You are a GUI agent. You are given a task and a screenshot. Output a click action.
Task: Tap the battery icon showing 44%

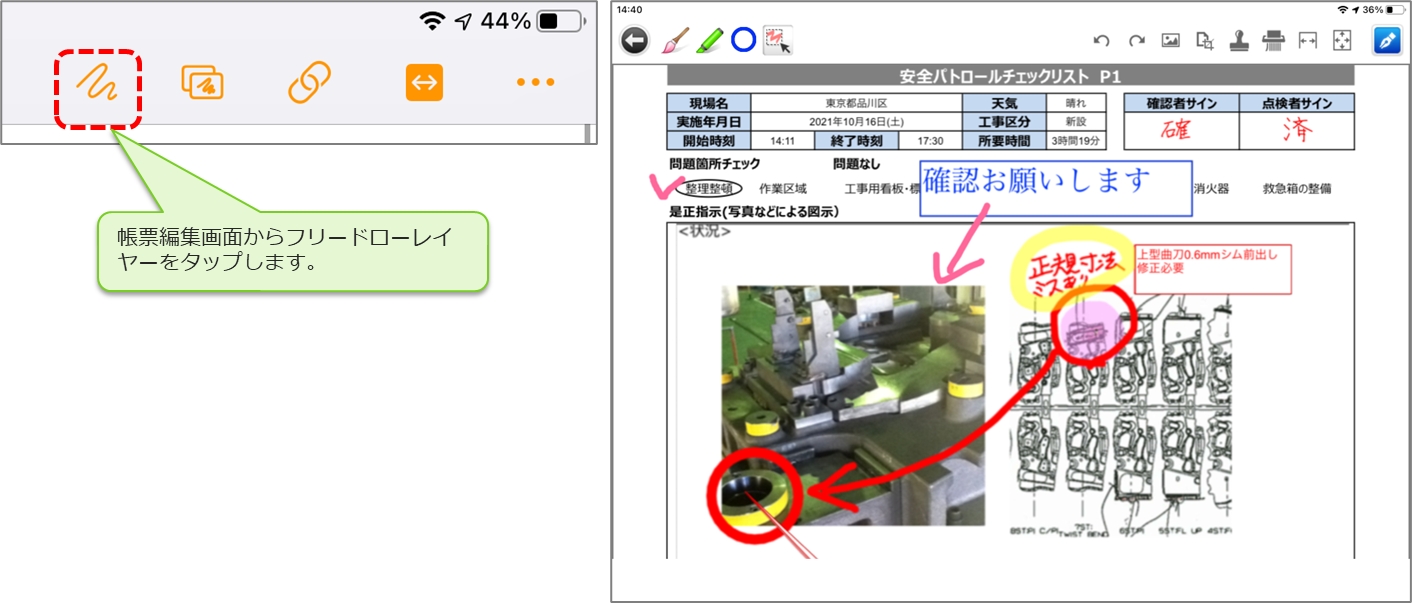point(560,20)
